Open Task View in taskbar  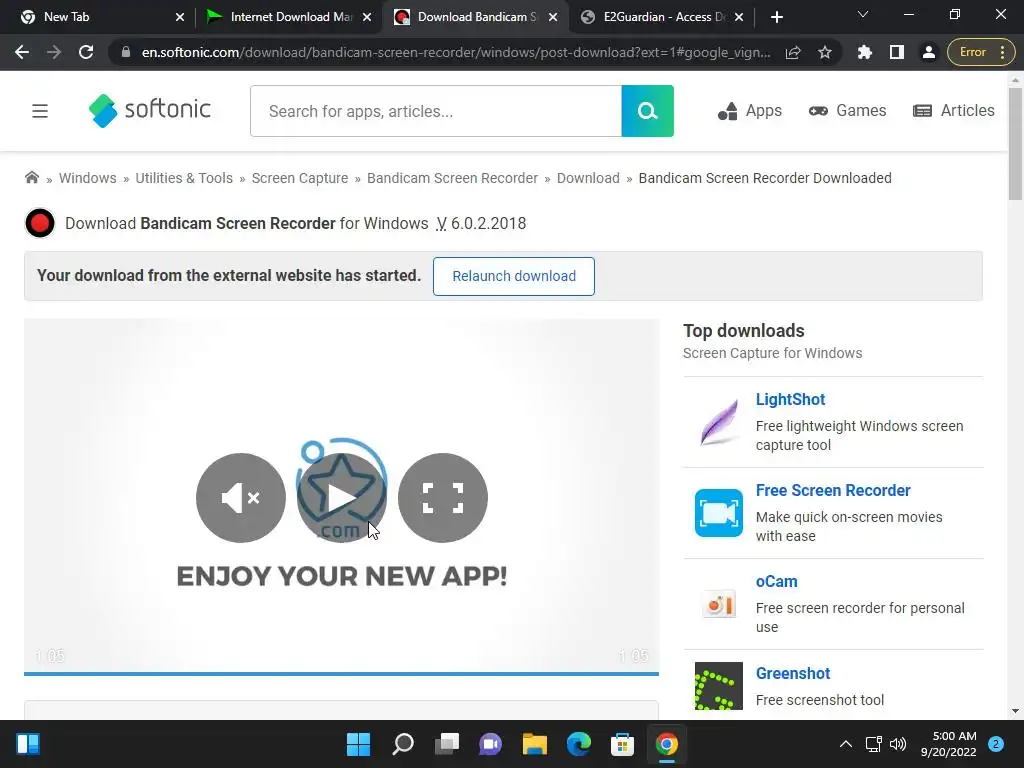(x=447, y=744)
